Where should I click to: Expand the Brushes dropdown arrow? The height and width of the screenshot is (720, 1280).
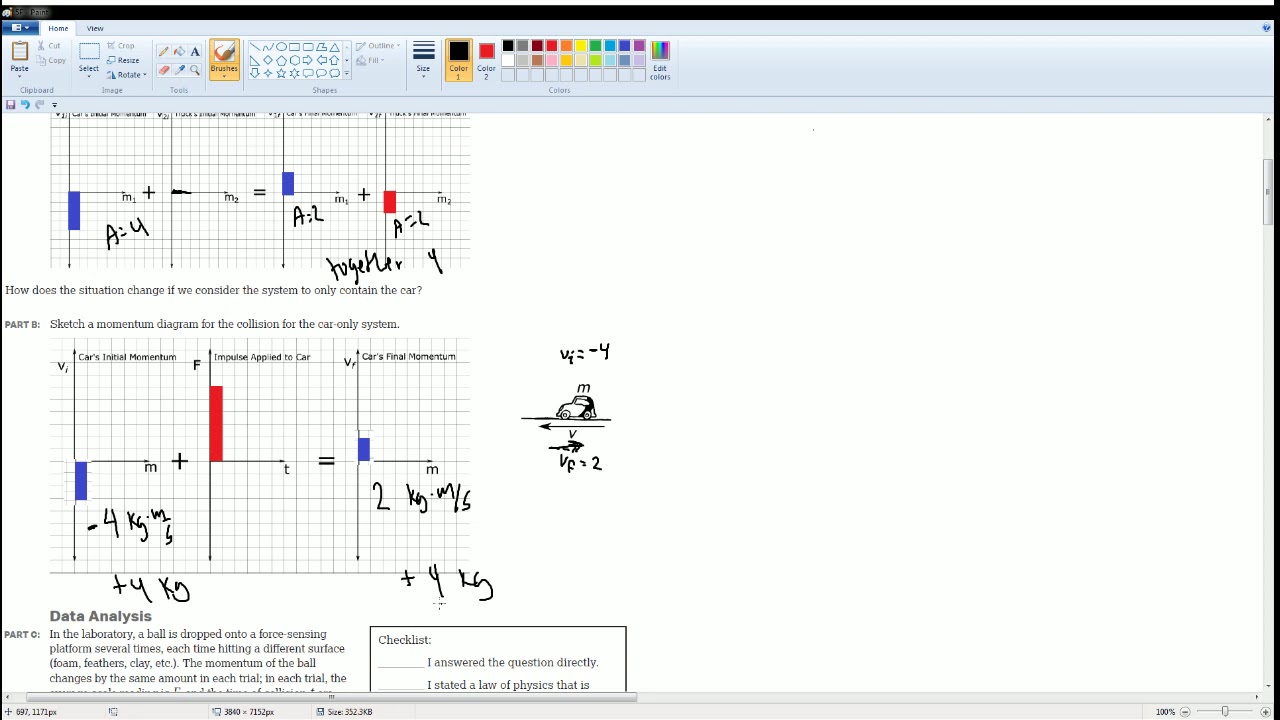click(224, 76)
